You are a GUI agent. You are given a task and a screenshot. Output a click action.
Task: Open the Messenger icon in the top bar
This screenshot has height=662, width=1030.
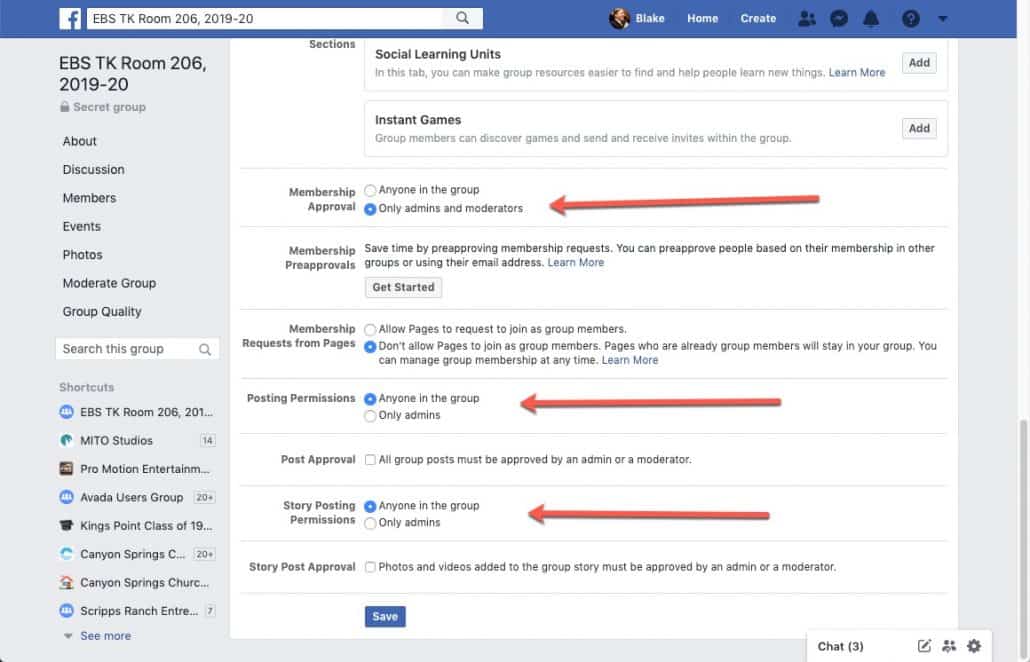pyautogui.click(x=839, y=18)
